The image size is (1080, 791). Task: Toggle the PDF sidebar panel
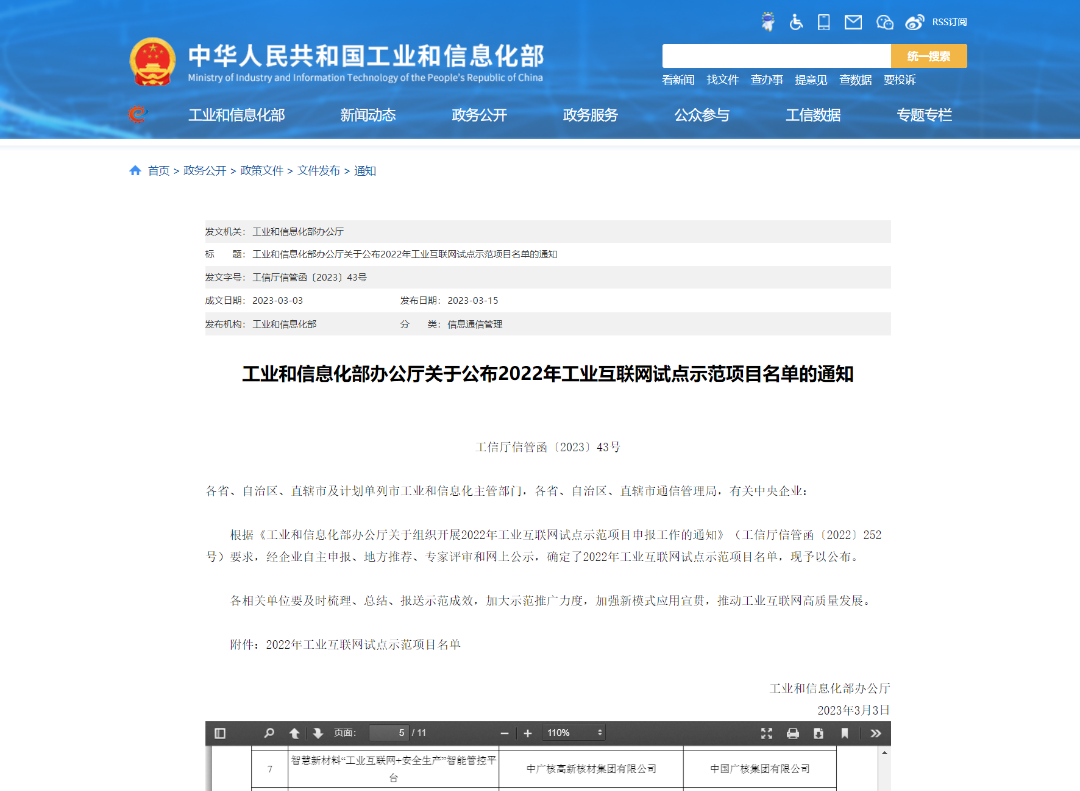pos(220,733)
